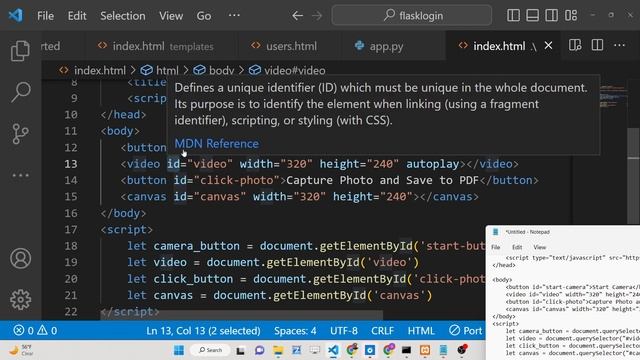
Task: Open File Explorer from the taskbar
Action: pyautogui.click(x=278, y=350)
